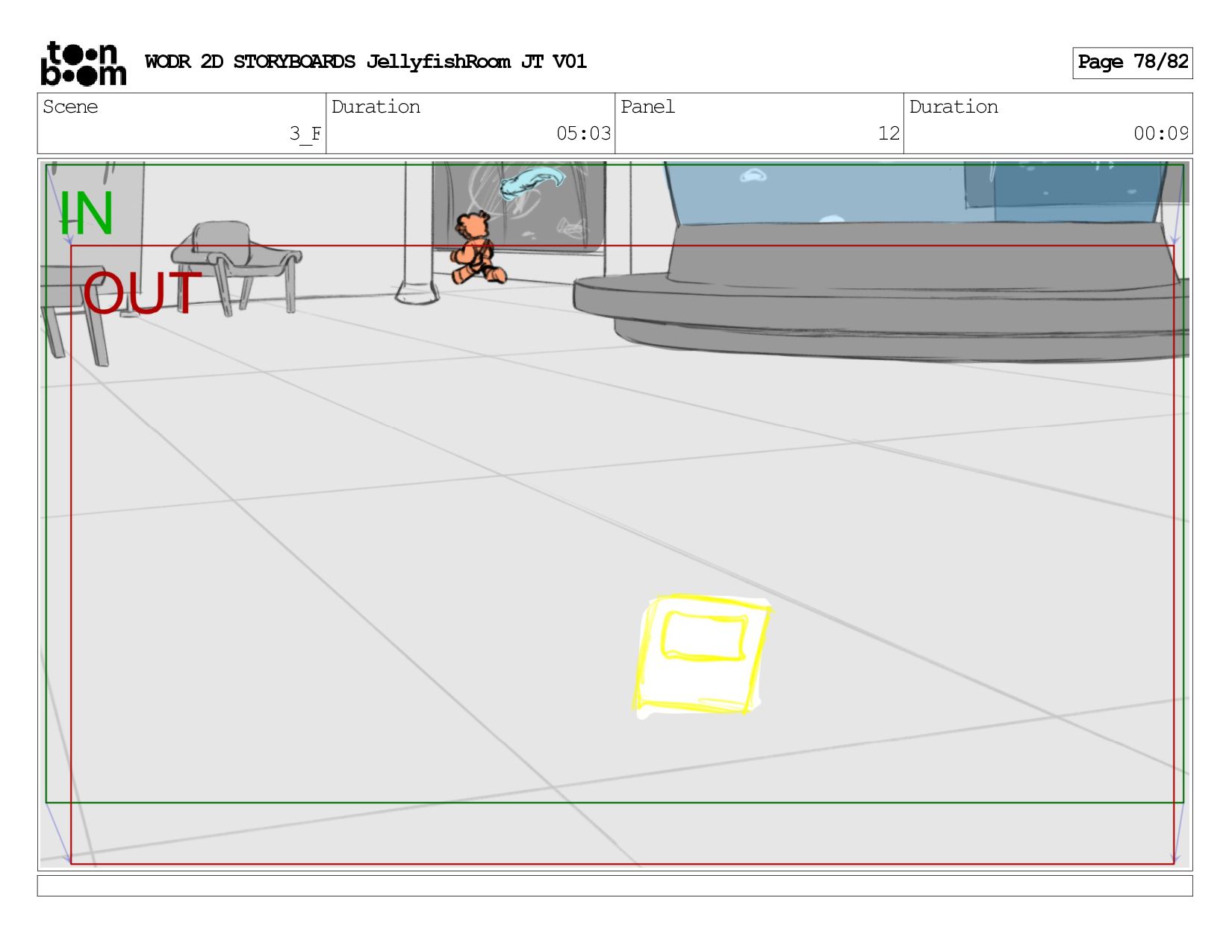1232x952 pixels.
Task: Click the Toon Boom logo
Action: pyautogui.click(x=83, y=63)
